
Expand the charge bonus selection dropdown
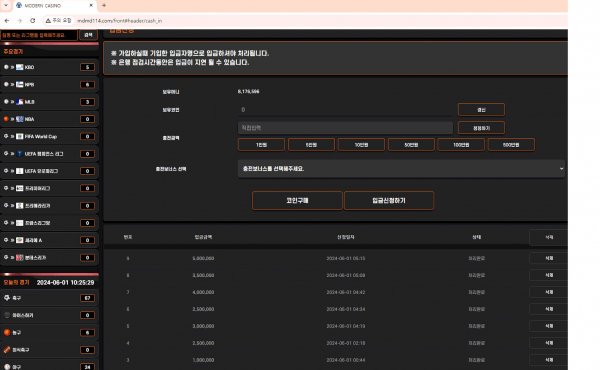pos(401,169)
